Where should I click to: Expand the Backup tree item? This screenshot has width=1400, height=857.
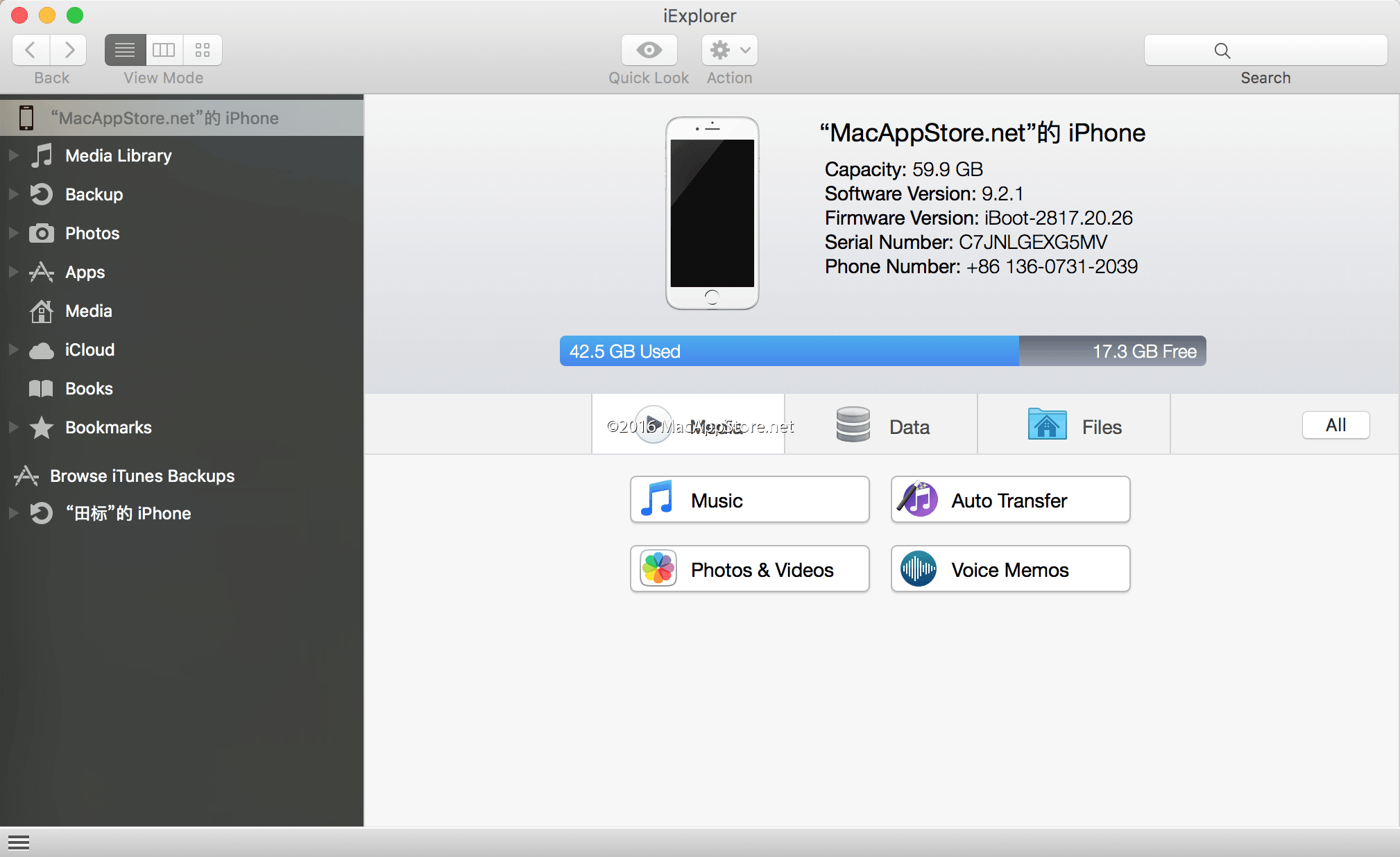click(13, 194)
